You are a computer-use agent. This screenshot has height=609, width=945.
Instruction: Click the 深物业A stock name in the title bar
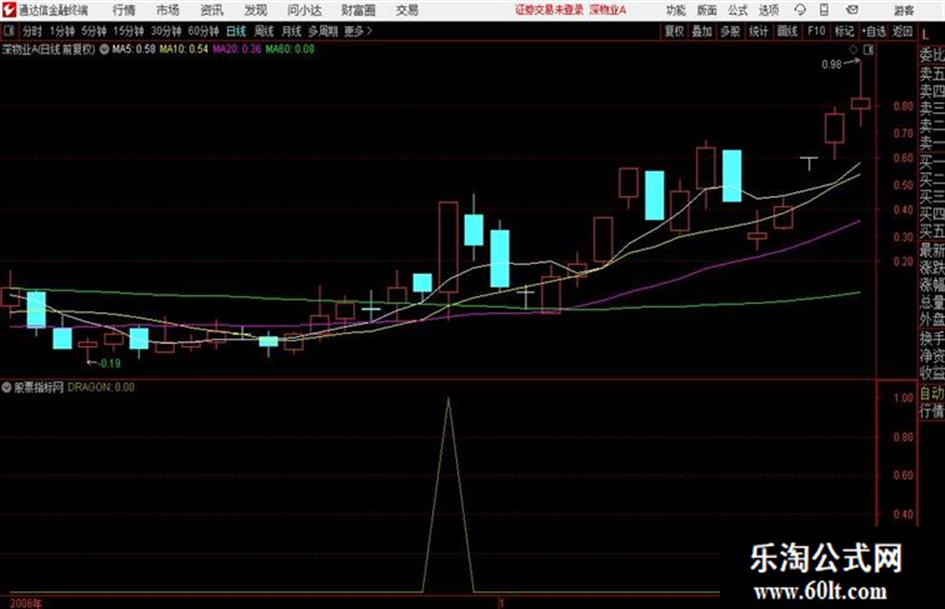tap(608, 10)
